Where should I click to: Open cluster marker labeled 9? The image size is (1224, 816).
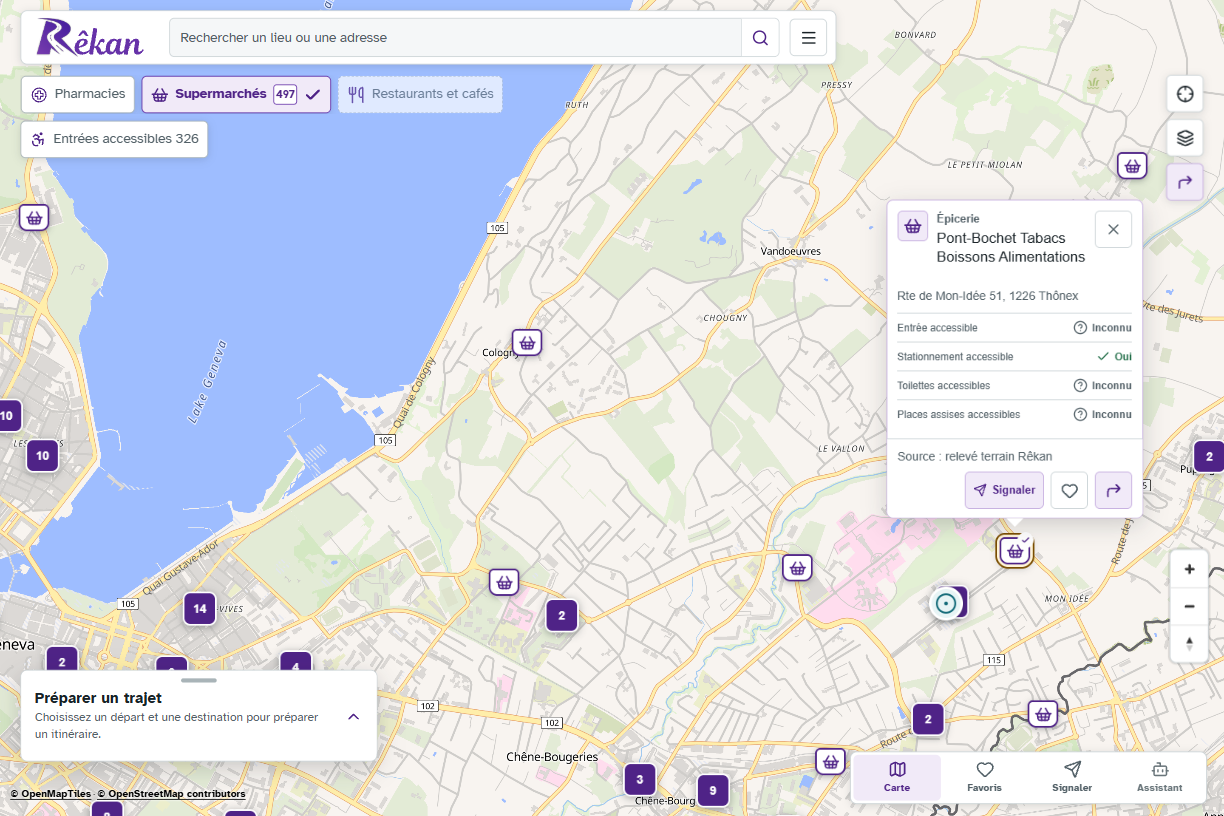pos(713,790)
